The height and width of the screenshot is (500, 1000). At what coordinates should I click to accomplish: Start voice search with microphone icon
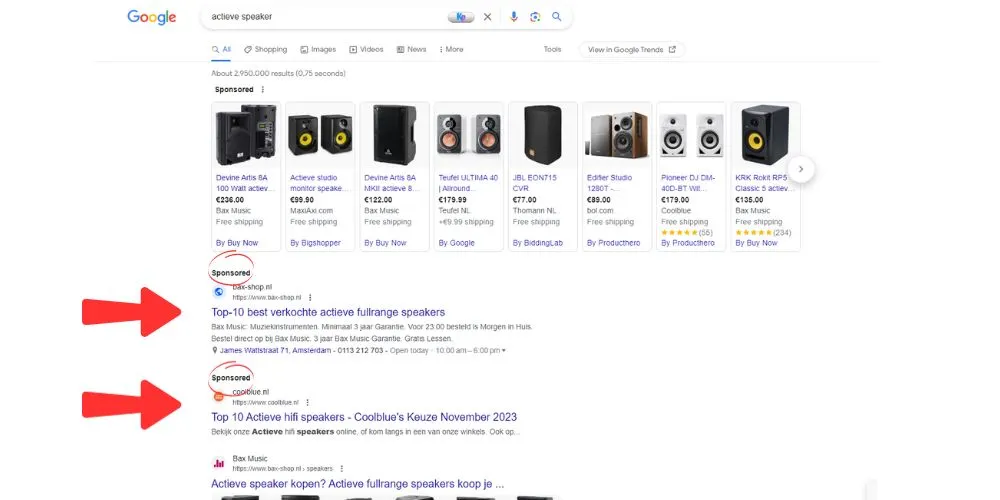click(x=513, y=17)
